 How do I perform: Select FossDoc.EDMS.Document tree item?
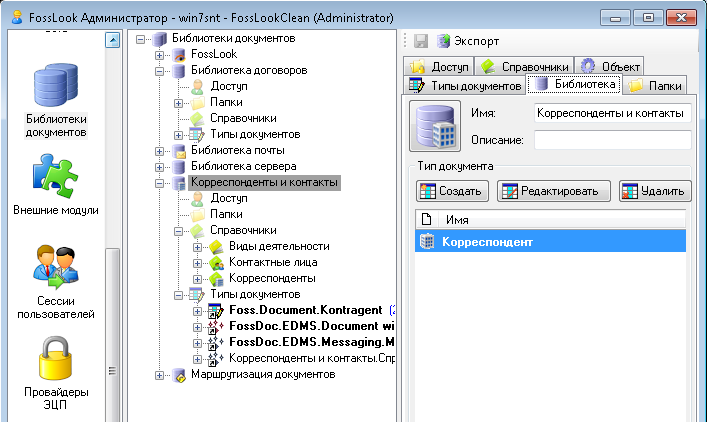[312, 326]
